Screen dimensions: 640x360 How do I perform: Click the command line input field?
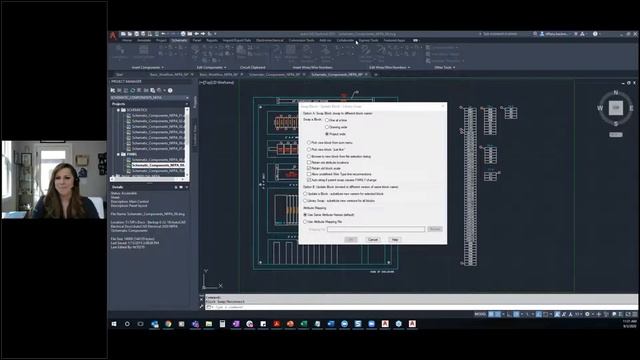click(x=420, y=307)
